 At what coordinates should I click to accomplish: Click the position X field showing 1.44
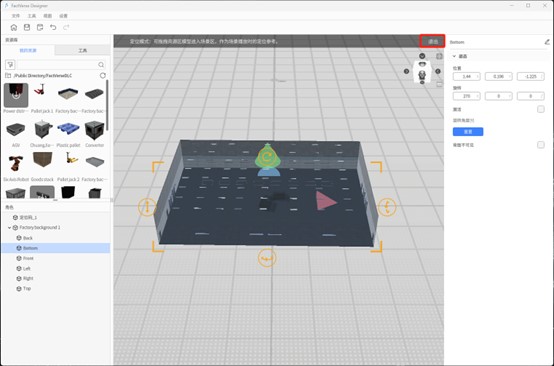(x=466, y=76)
